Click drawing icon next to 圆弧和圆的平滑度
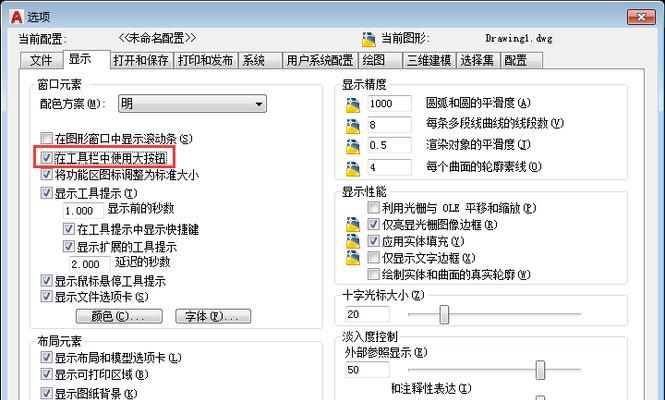The width and height of the screenshot is (665, 400). coord(352,104)
